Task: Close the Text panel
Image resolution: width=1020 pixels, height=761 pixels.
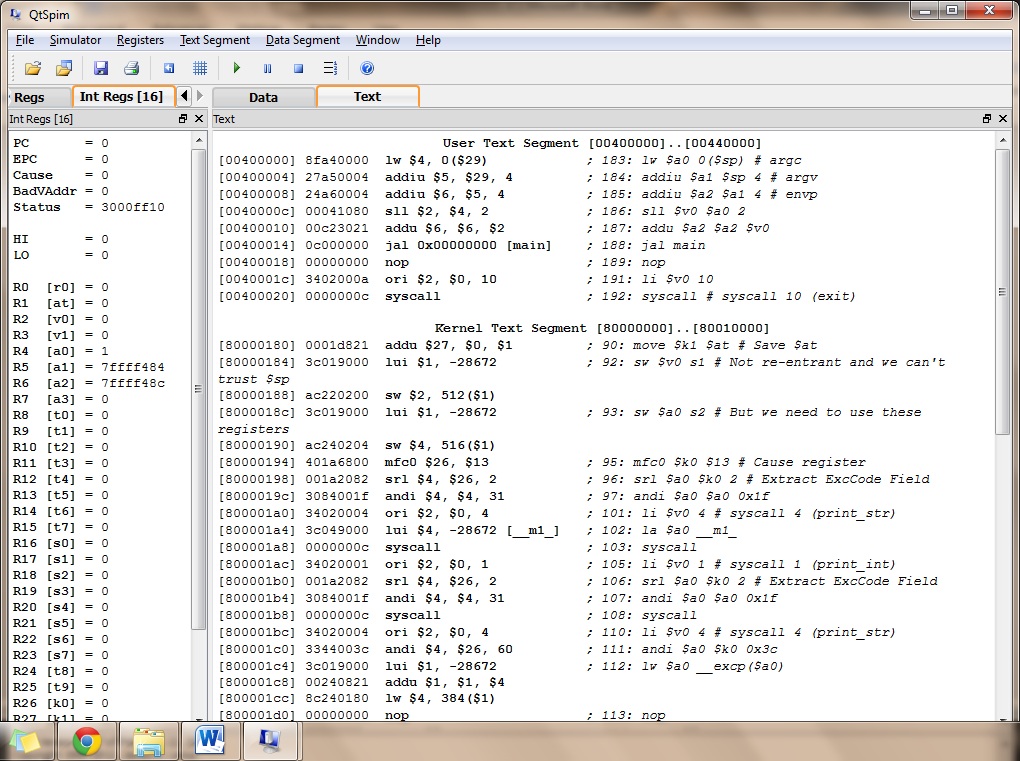Action: pyautogui.click(x=1003, y=118)
